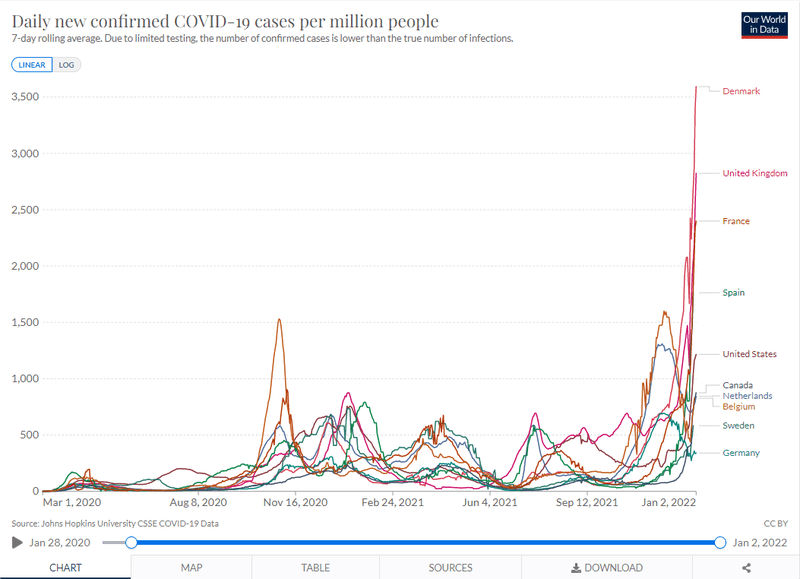Switch to LINEAR scale

click(32, 64)
